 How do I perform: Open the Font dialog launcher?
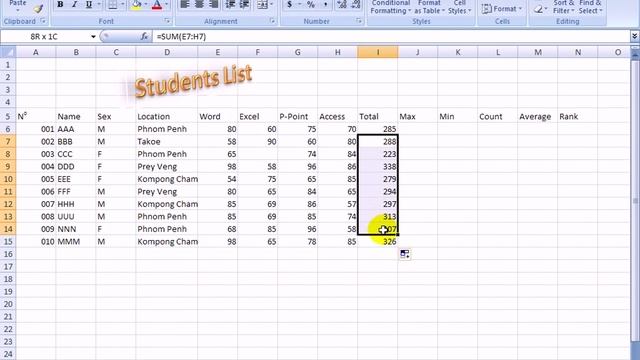167,21
